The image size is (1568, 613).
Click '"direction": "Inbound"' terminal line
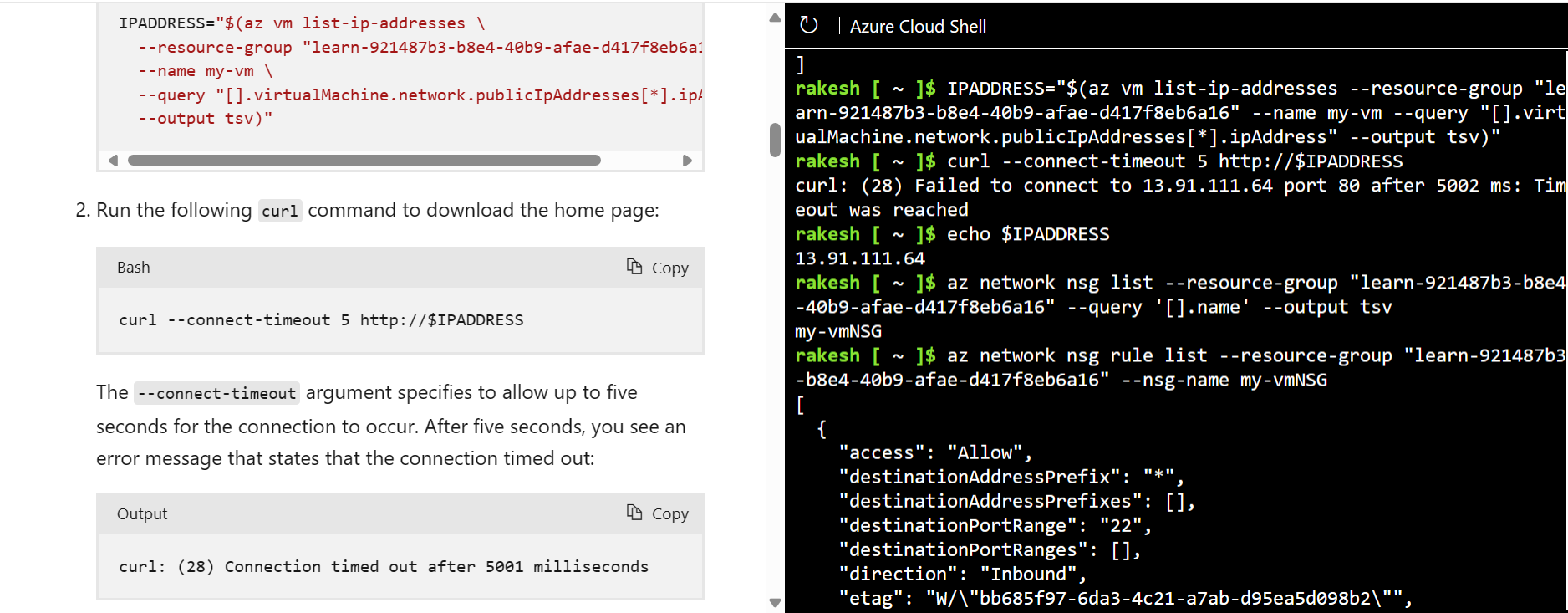point(963,574)
